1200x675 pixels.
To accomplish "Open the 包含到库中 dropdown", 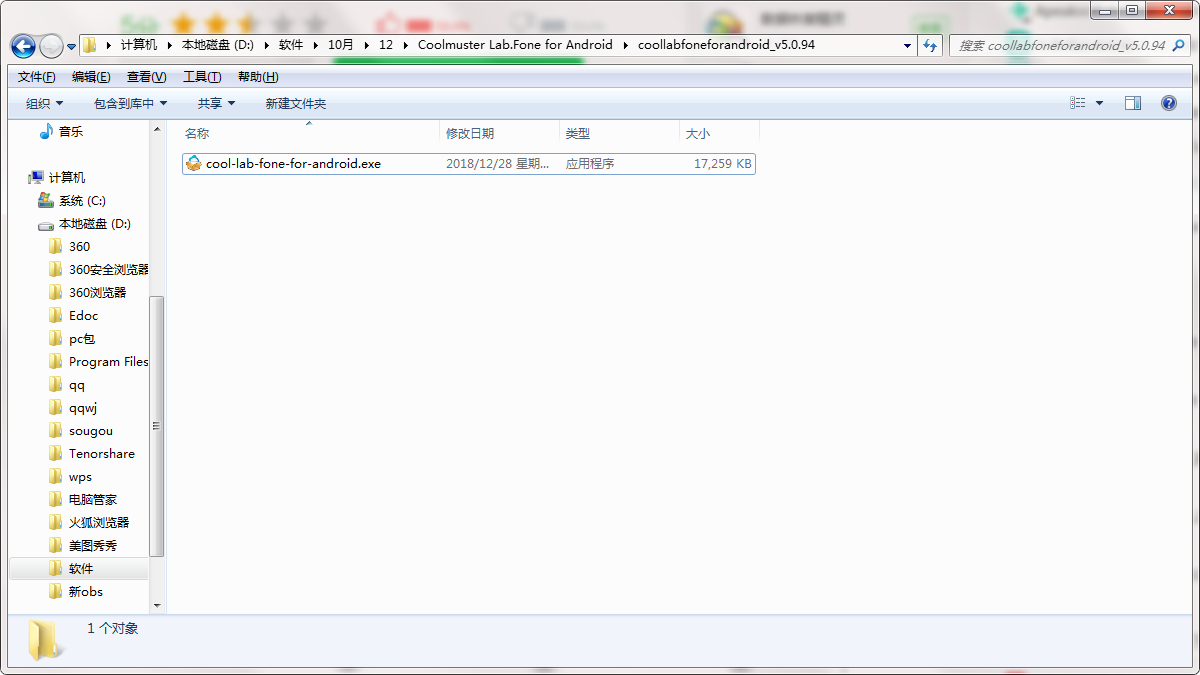I will click(x=130, y=103).
